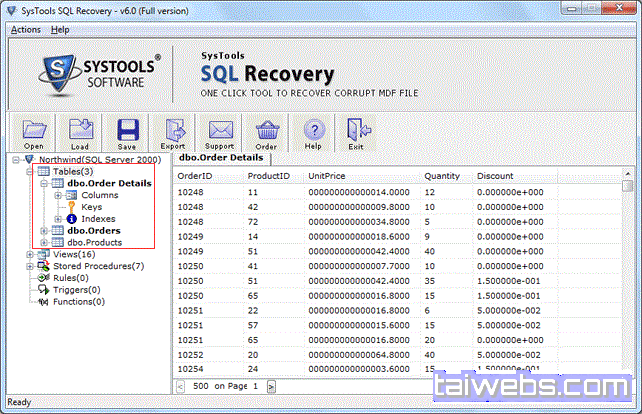Expand the Stored Procedures(7) node

(x=31, y=266)
